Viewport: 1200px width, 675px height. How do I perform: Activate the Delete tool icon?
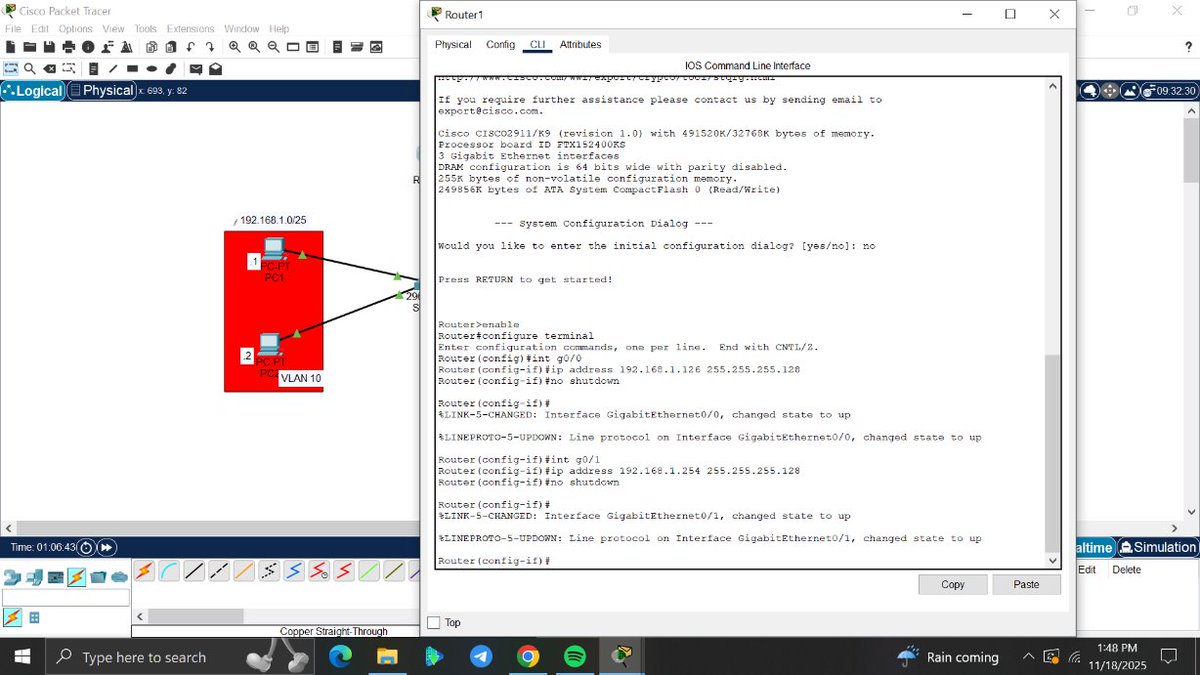coord(49,69)
